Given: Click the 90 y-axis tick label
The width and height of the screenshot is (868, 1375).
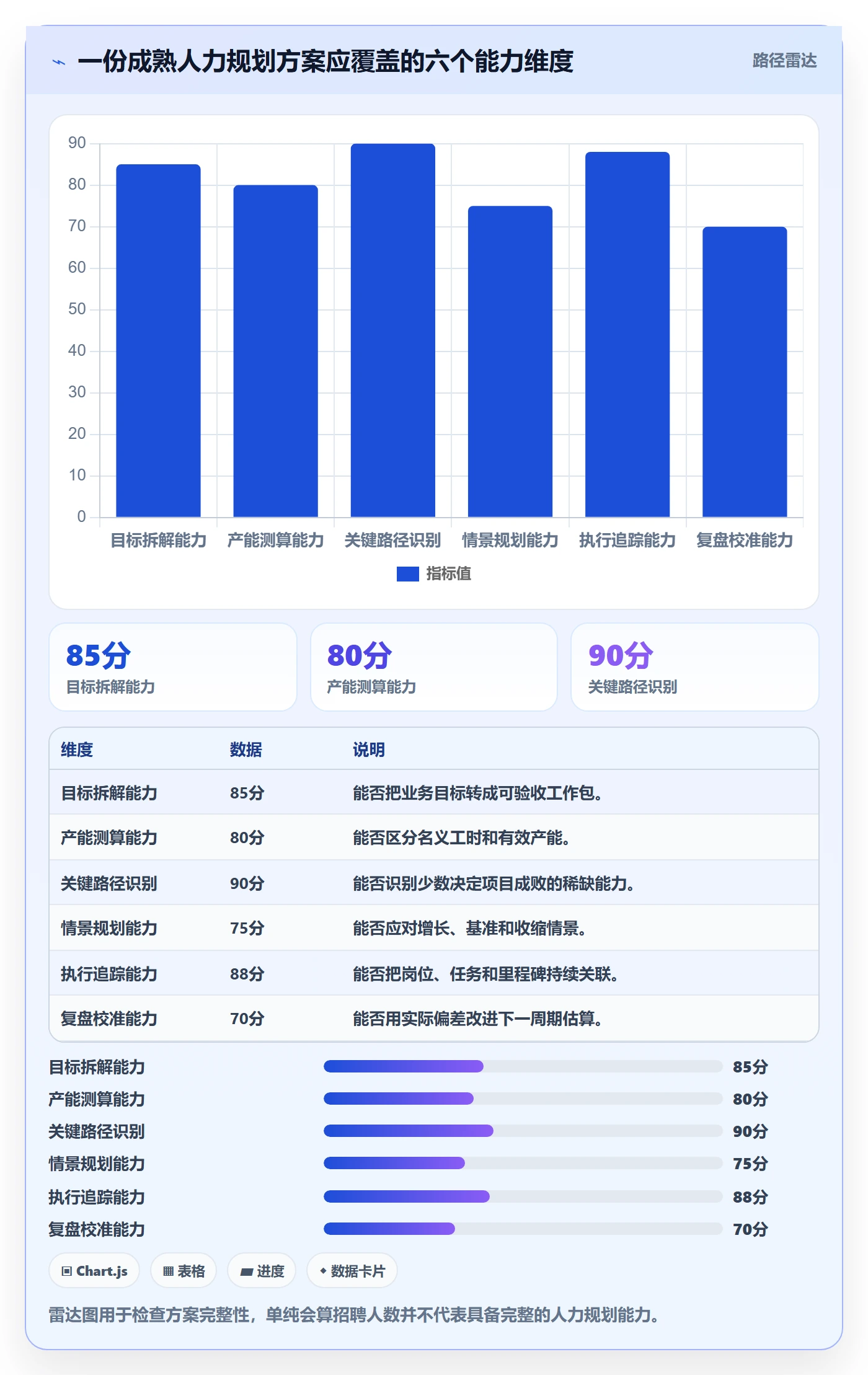Looking at the screenshot, I should point(77,143).
